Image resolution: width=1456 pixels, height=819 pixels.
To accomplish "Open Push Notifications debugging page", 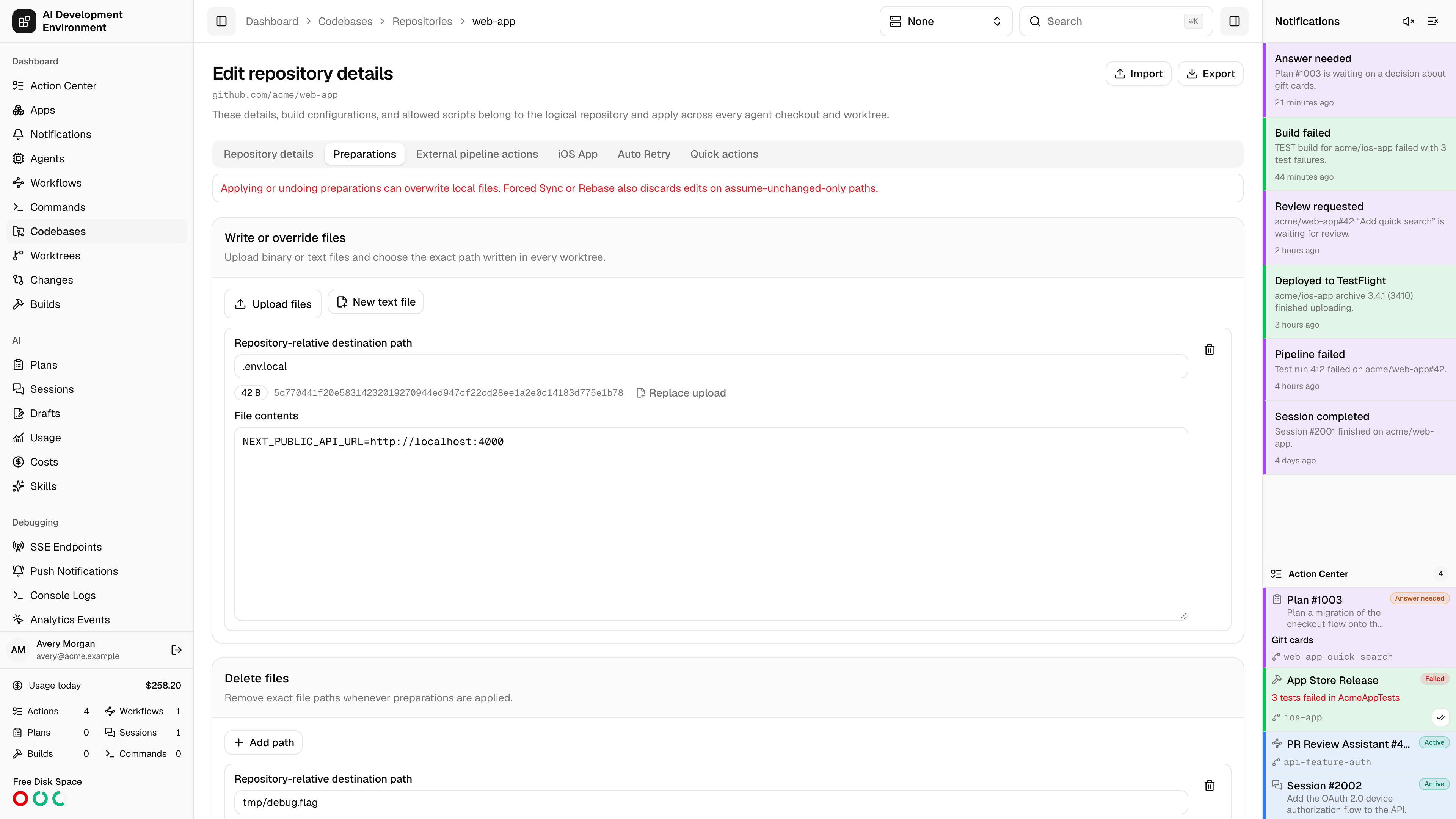I will point(97,571).
